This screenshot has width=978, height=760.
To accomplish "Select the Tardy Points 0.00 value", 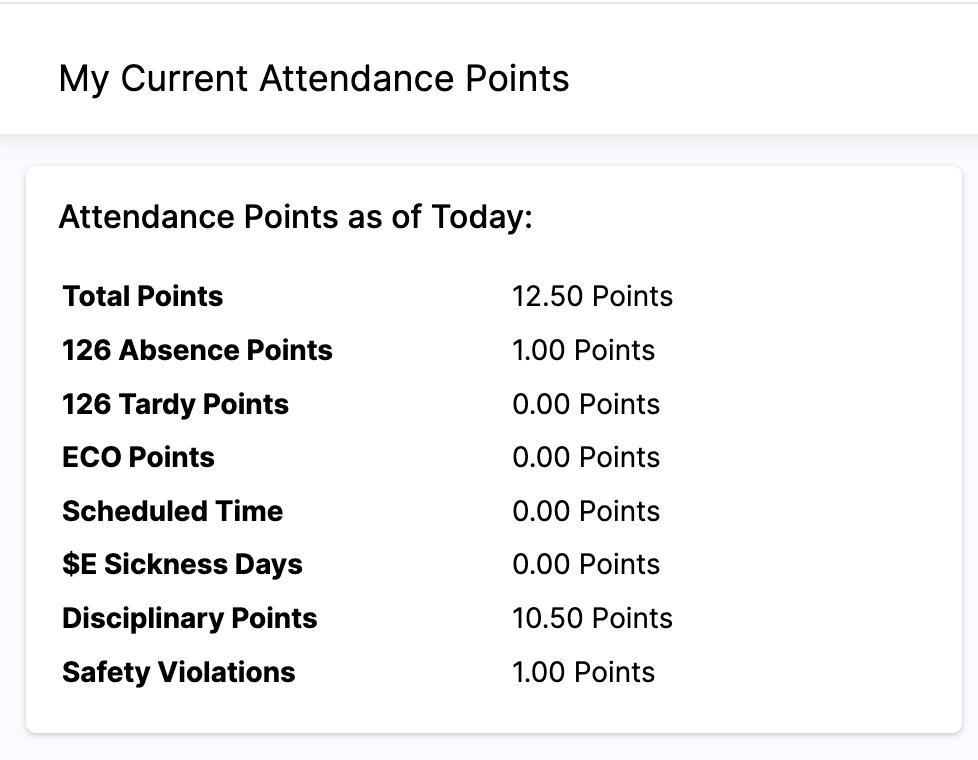I will pos(586,404).
